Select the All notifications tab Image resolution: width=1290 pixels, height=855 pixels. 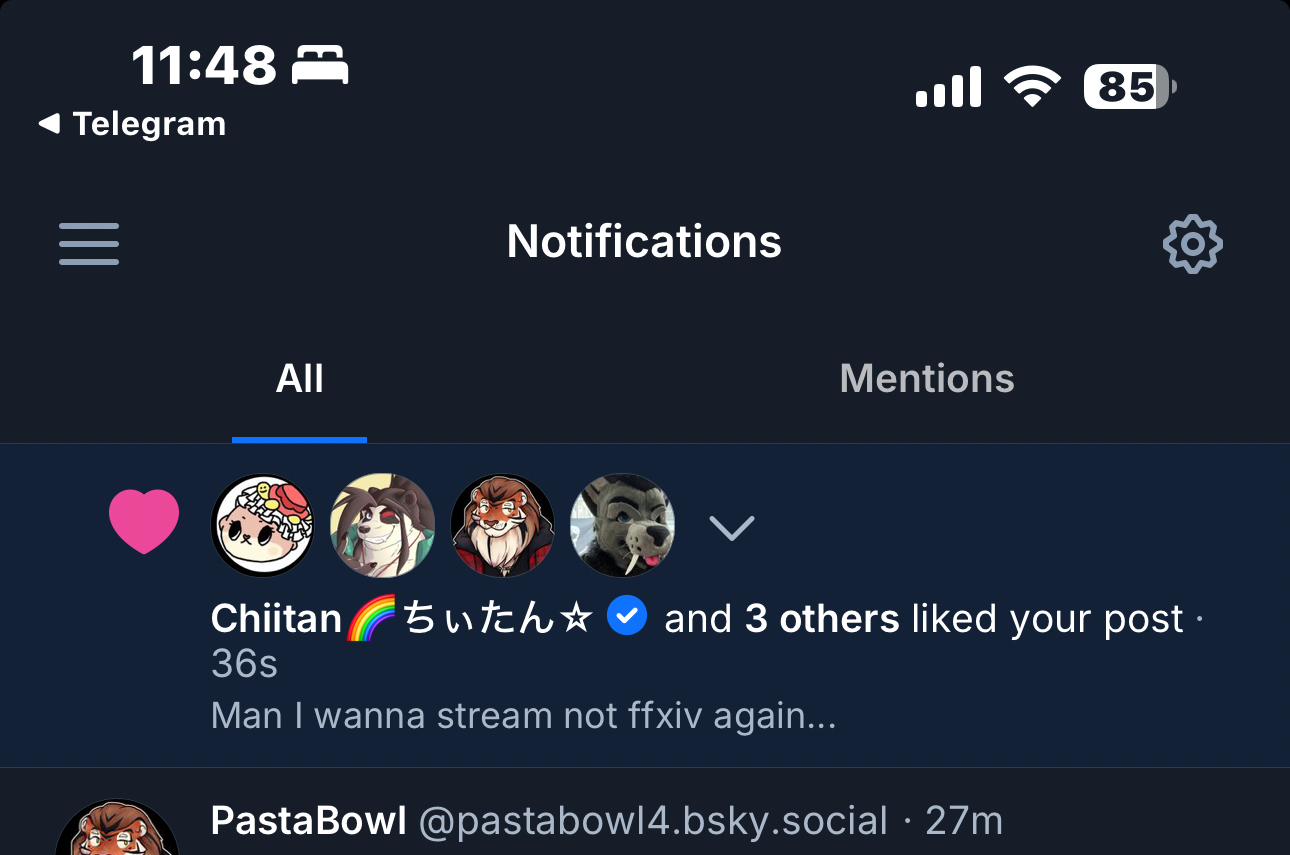tap(300, 379)
